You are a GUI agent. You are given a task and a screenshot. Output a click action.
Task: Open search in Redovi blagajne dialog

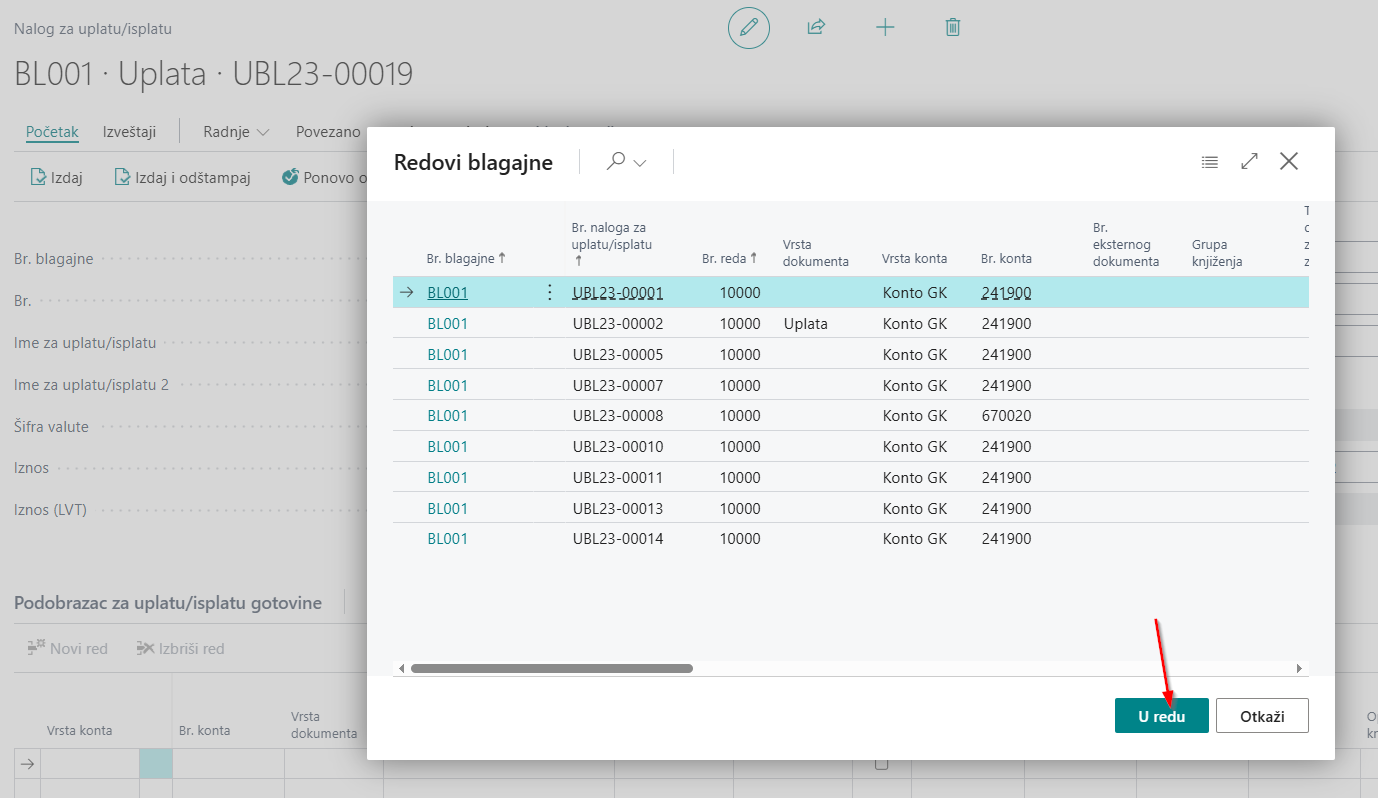616,162
